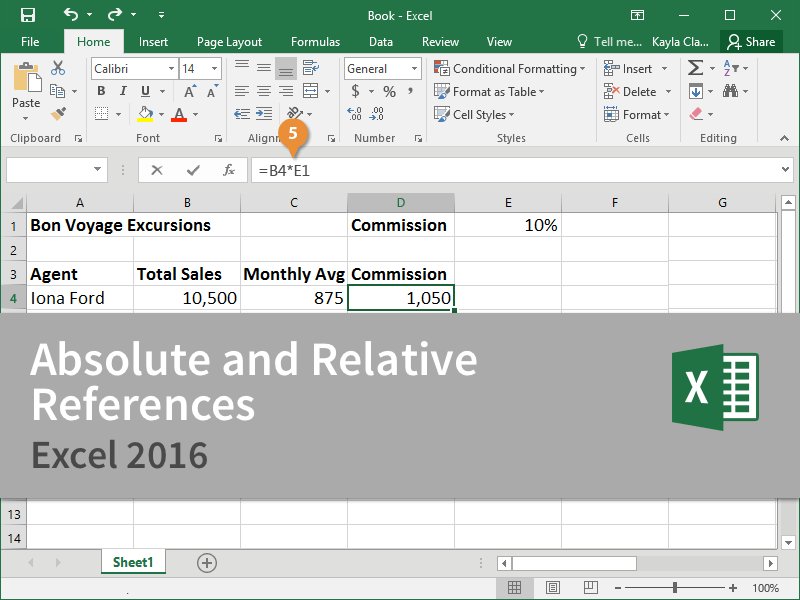Viewport: 800px width, 600px height.
Task: Open the File tab
Action: click(x=30, y=42)
